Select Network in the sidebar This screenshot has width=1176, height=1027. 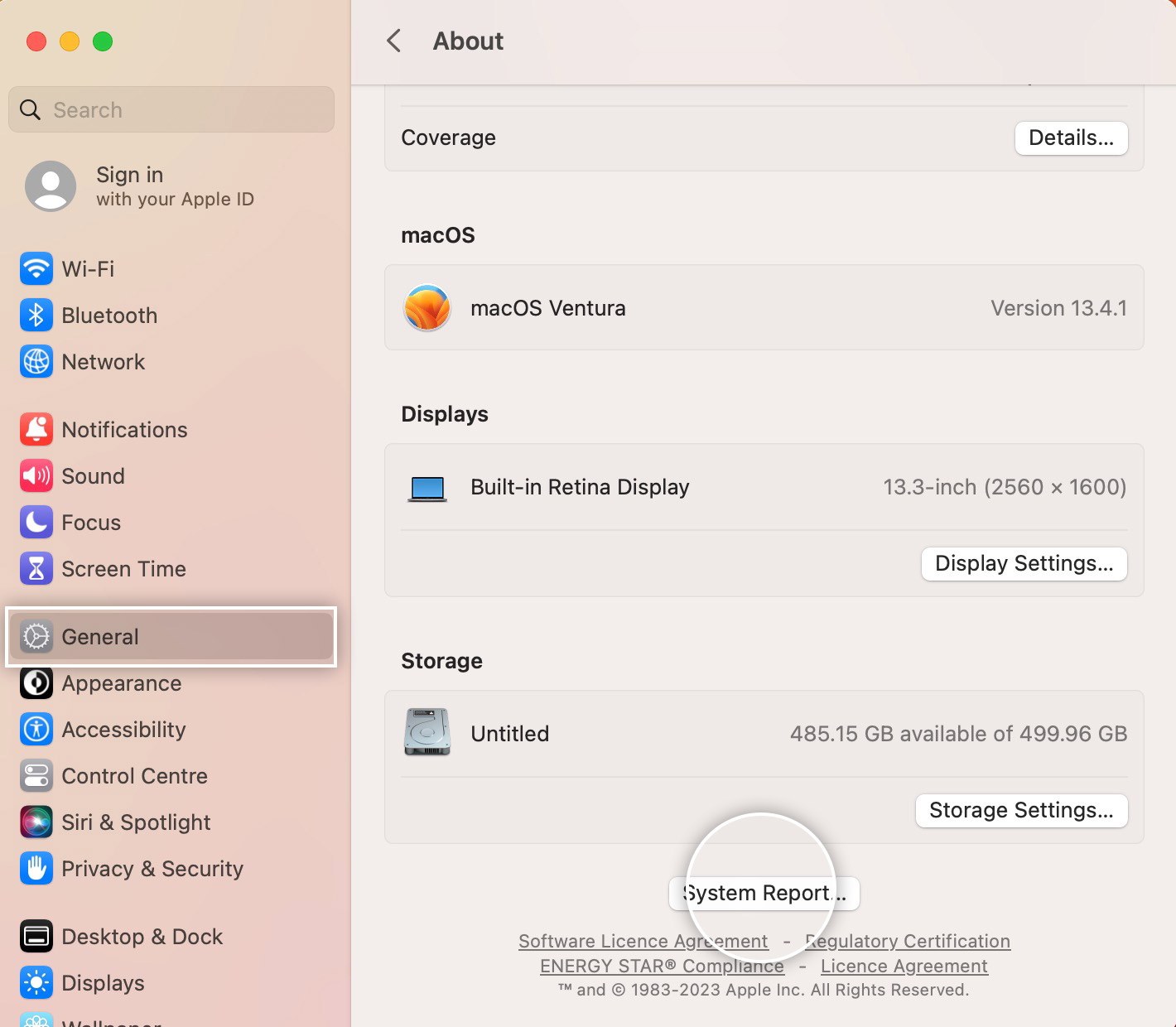171,361
